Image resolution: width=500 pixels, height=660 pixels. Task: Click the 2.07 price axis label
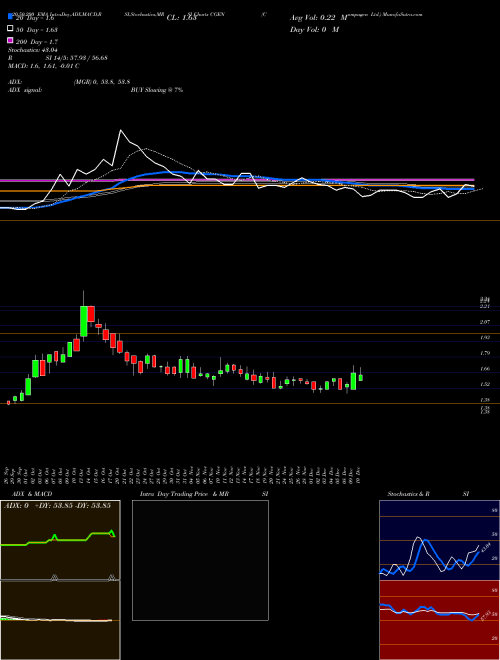pyautogui.click(x=485, y=322)
